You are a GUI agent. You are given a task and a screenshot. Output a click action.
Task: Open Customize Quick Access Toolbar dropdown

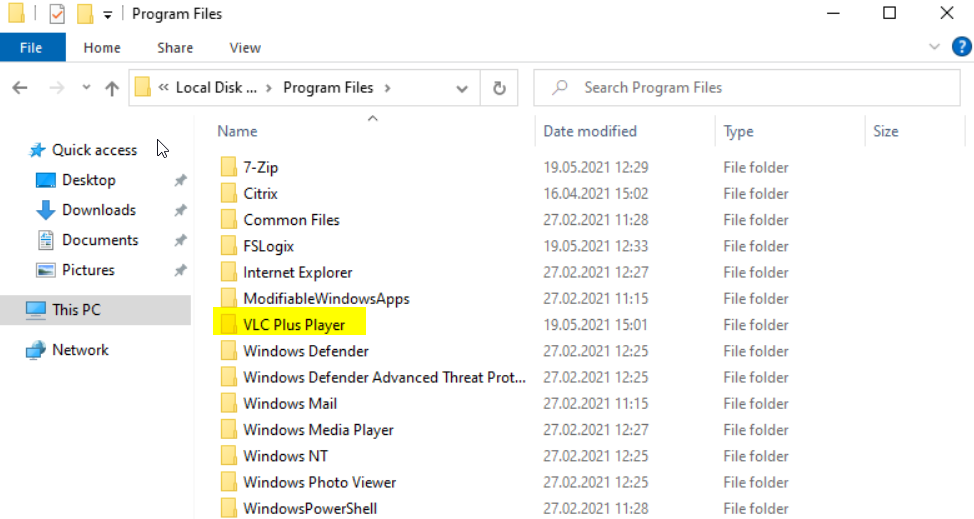(107, 15)
